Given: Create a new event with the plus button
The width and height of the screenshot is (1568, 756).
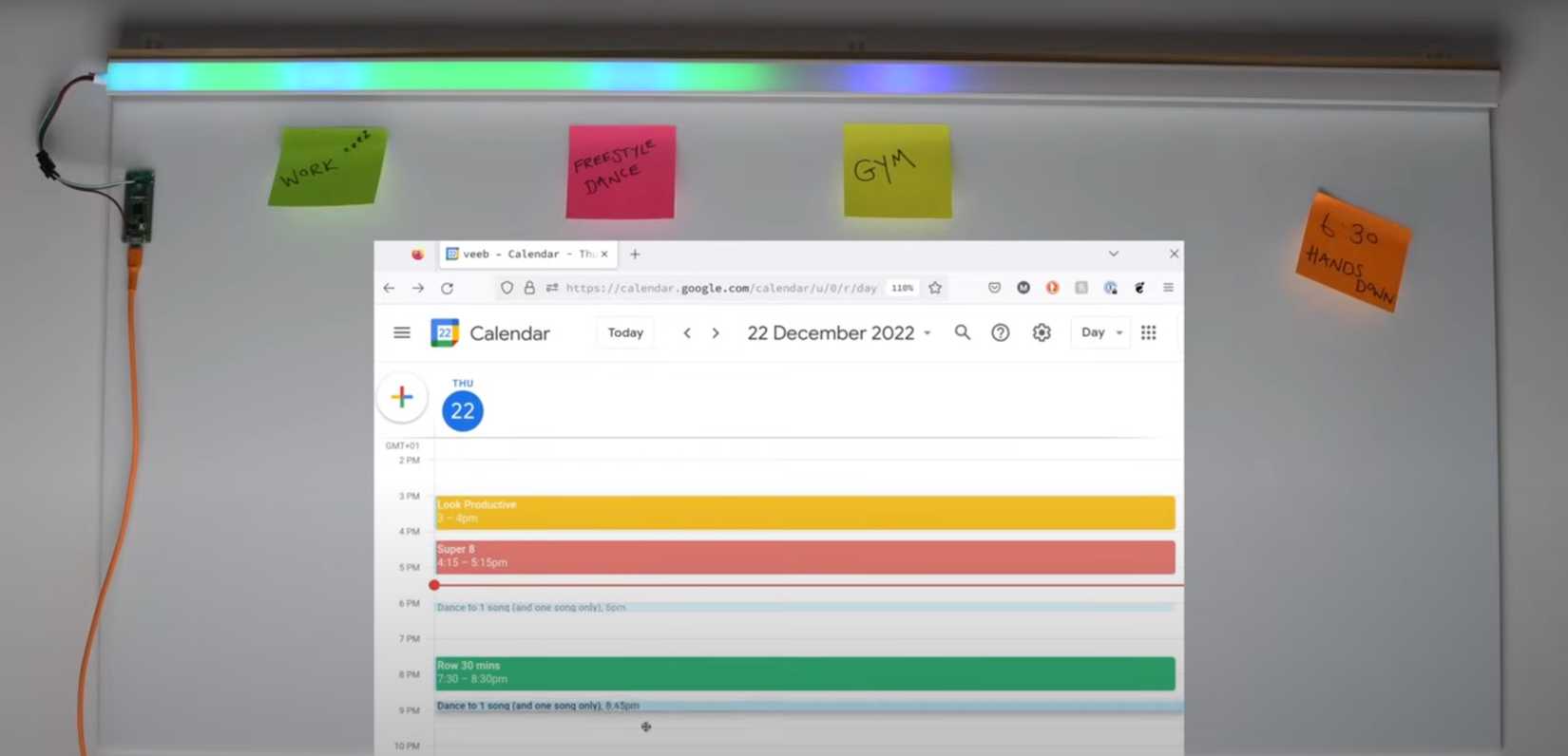Looking at the screenshot, I should [x=402, y=397].
